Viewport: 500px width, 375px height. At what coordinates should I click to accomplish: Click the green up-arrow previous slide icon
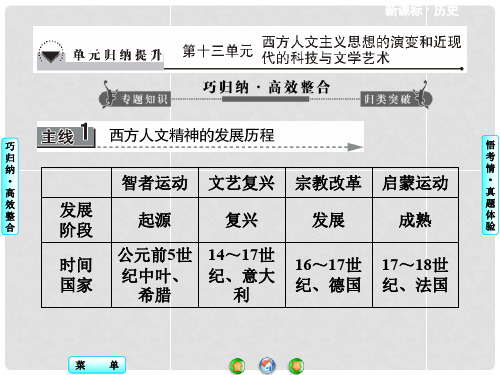pyautogui.click(x=237, y=366)
